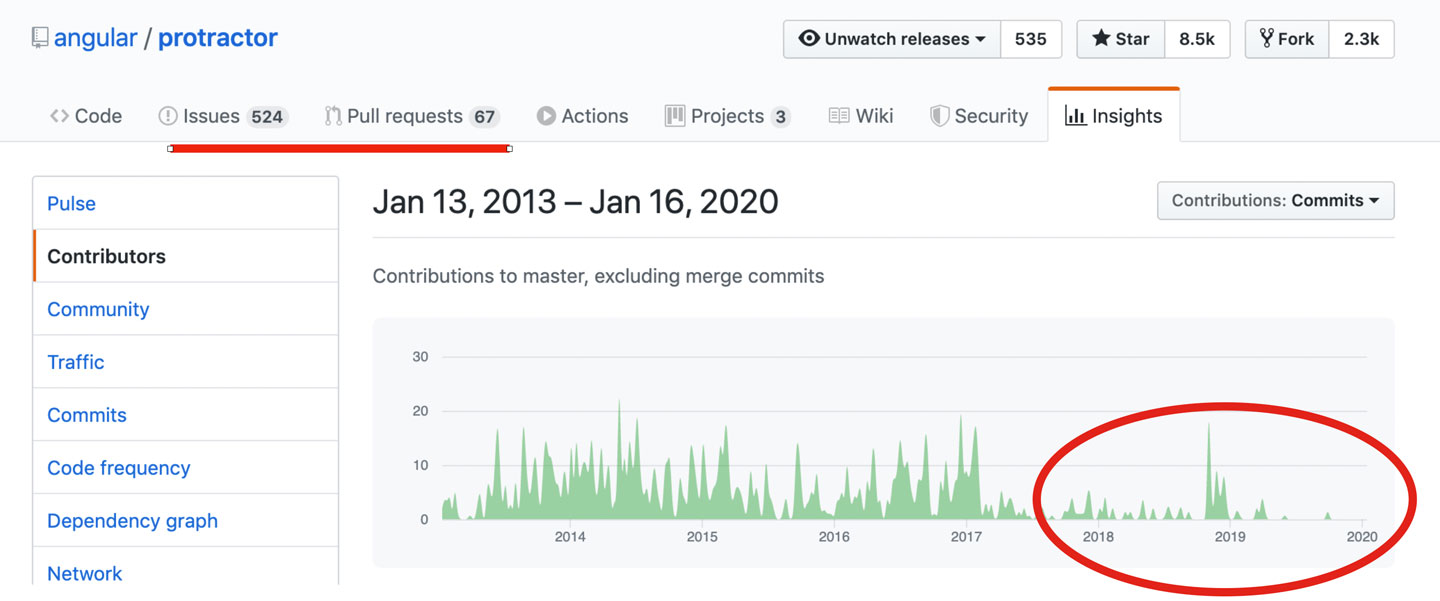View the 2.3k forks count
Screen dimensions: 1440x601
[x=1361, y=39]
